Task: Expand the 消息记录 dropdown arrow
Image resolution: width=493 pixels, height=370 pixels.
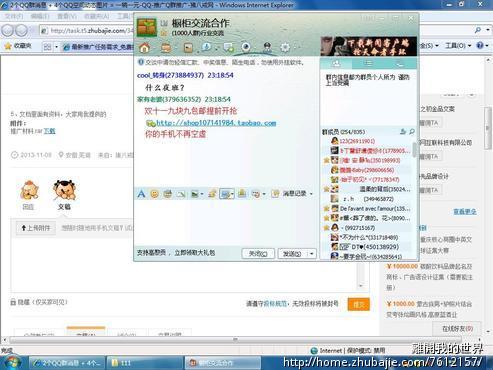Action: [311, 194]
